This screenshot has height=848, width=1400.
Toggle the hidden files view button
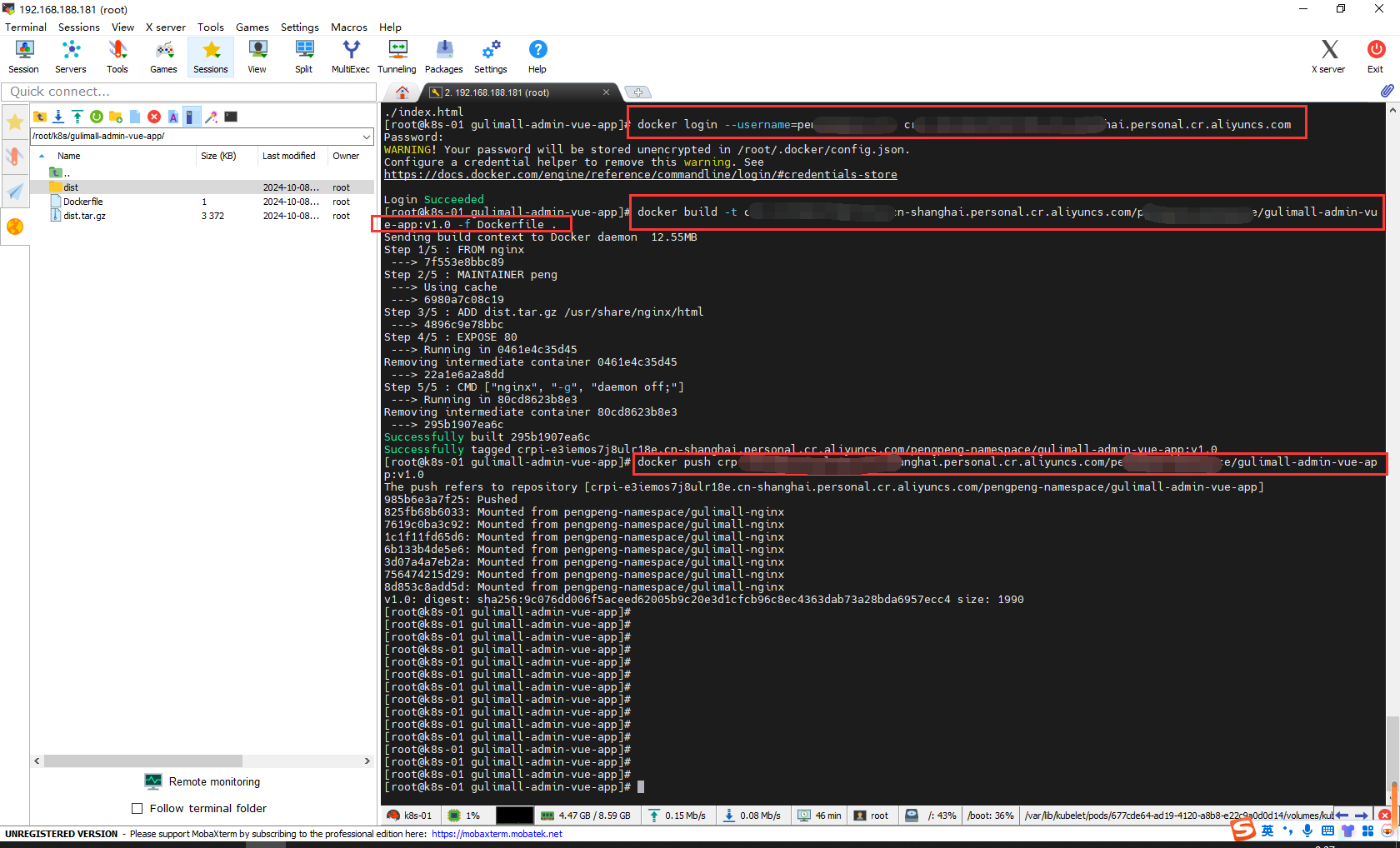coord(191,117)
